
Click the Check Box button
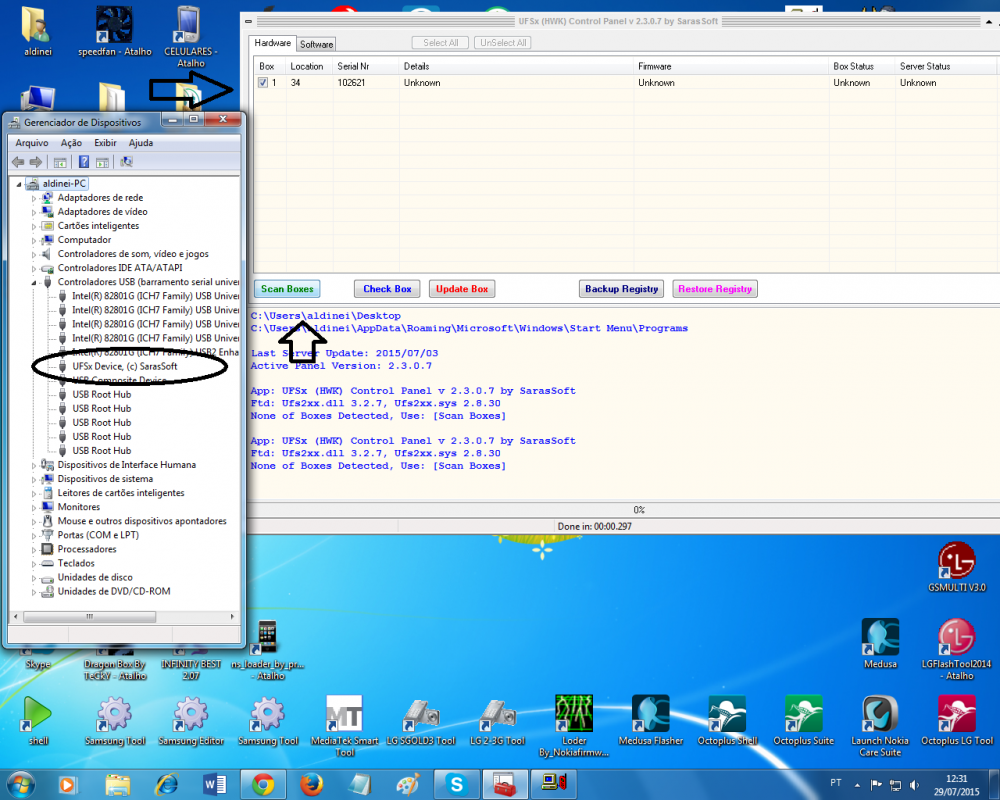tap(387, 289)
